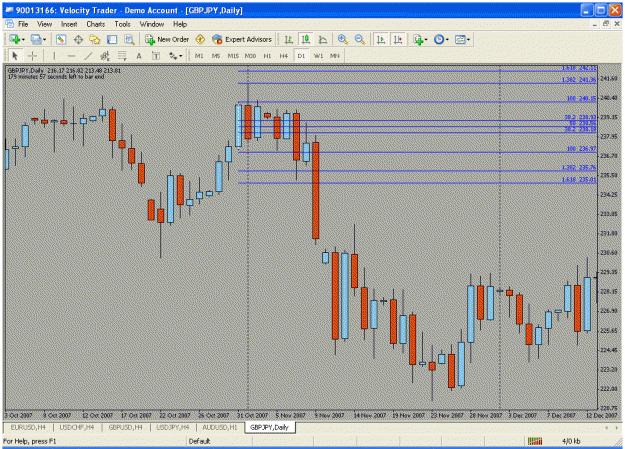Select the crosshair tool
Image resolution: width=625 pixels, height=449 pixels.
pos(32,56)
